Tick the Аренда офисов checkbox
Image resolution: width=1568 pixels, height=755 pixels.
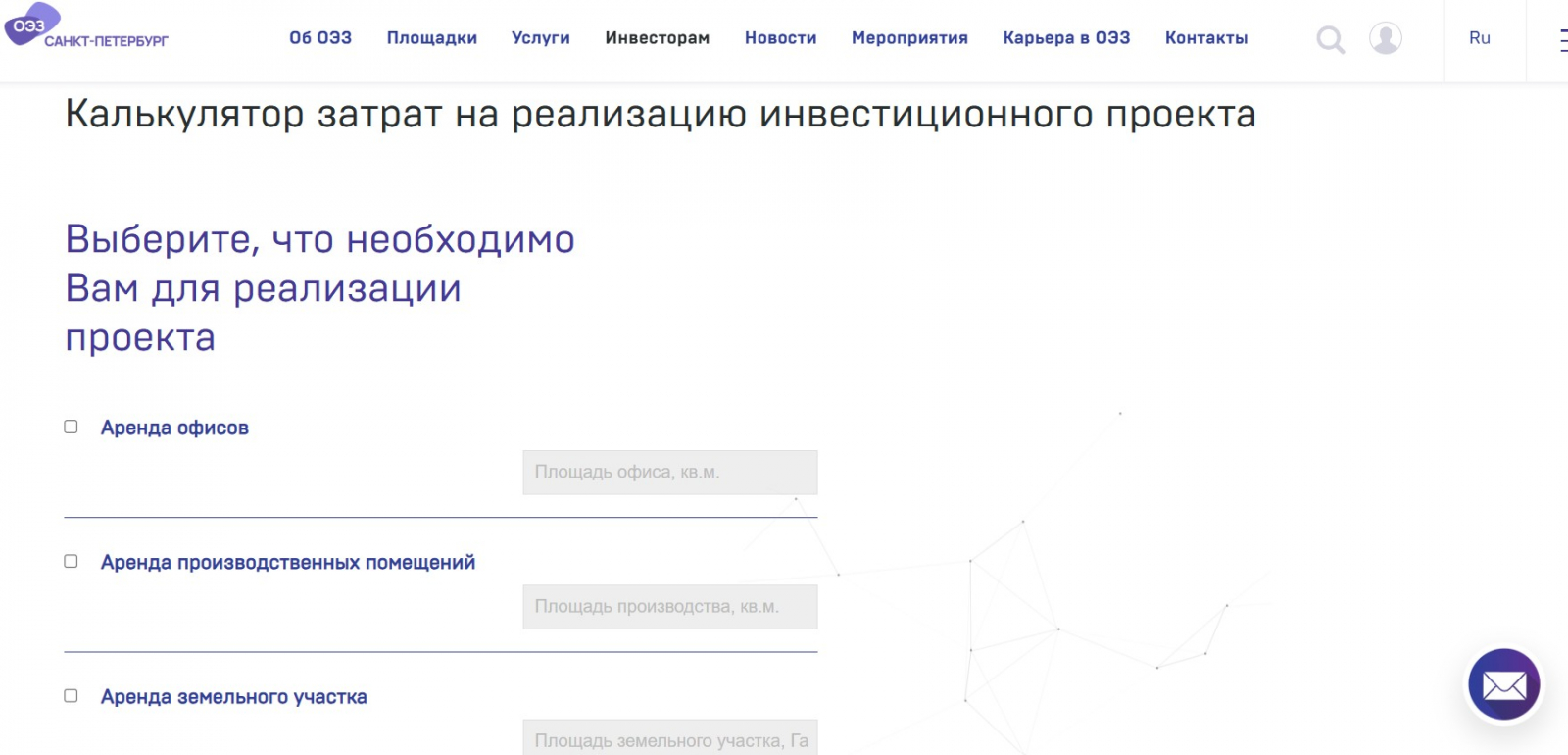pos(71,427)
